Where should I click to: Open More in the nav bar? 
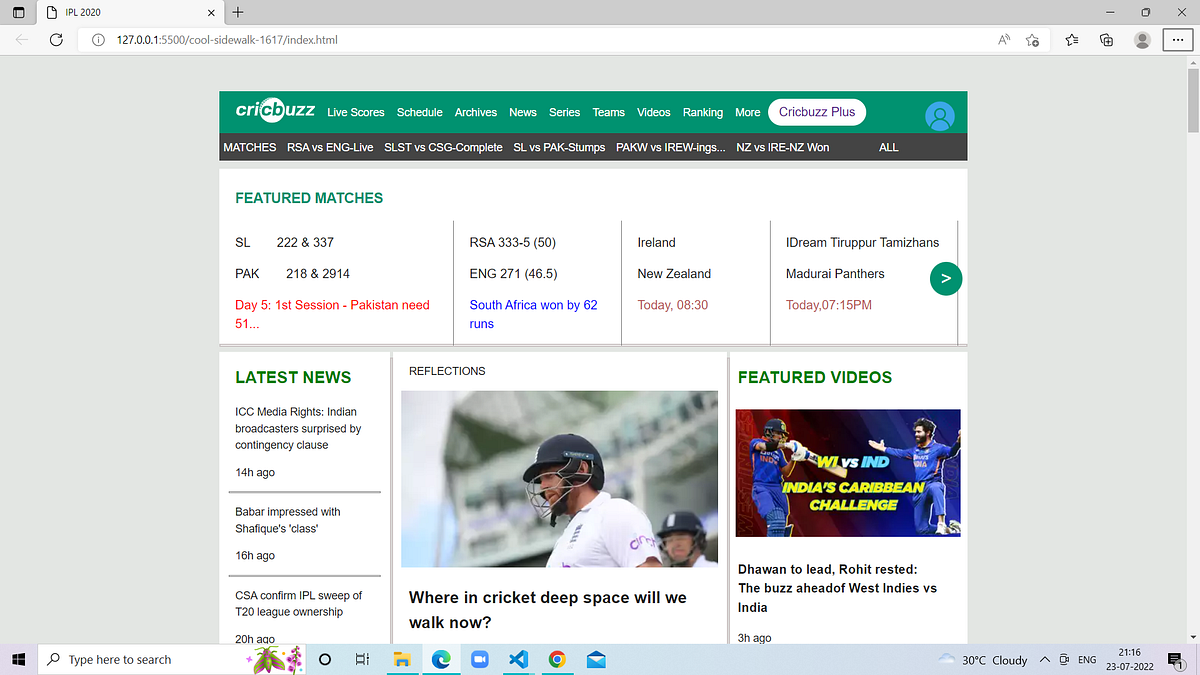pos(748,112)
